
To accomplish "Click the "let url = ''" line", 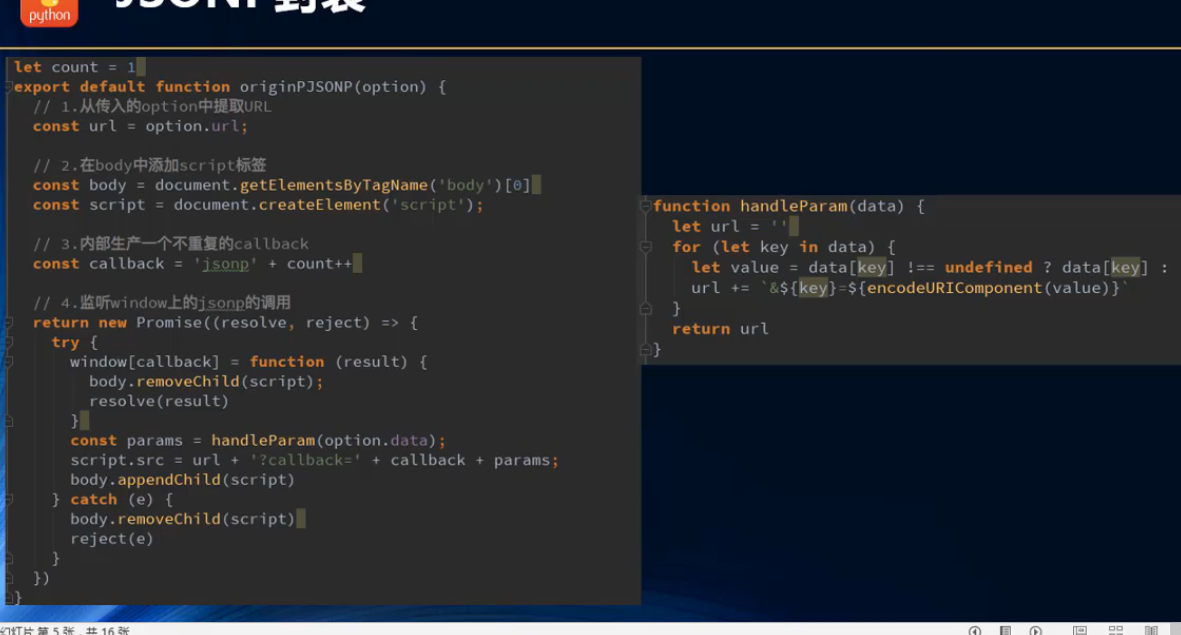I will tap(730, 226).
